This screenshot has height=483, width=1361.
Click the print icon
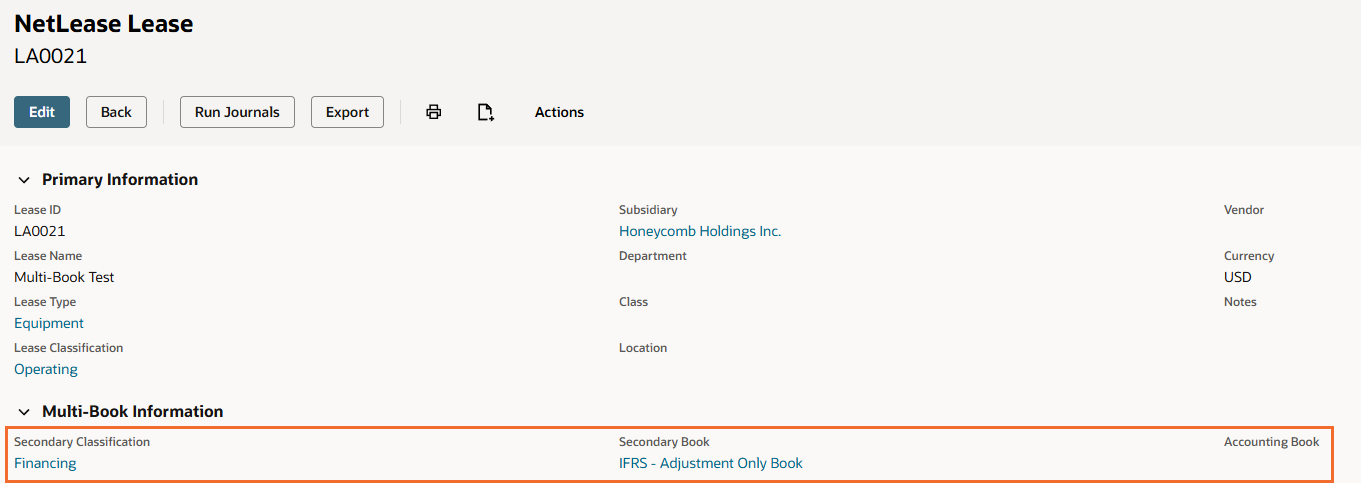pyautogui.click(x=433, y=112)
